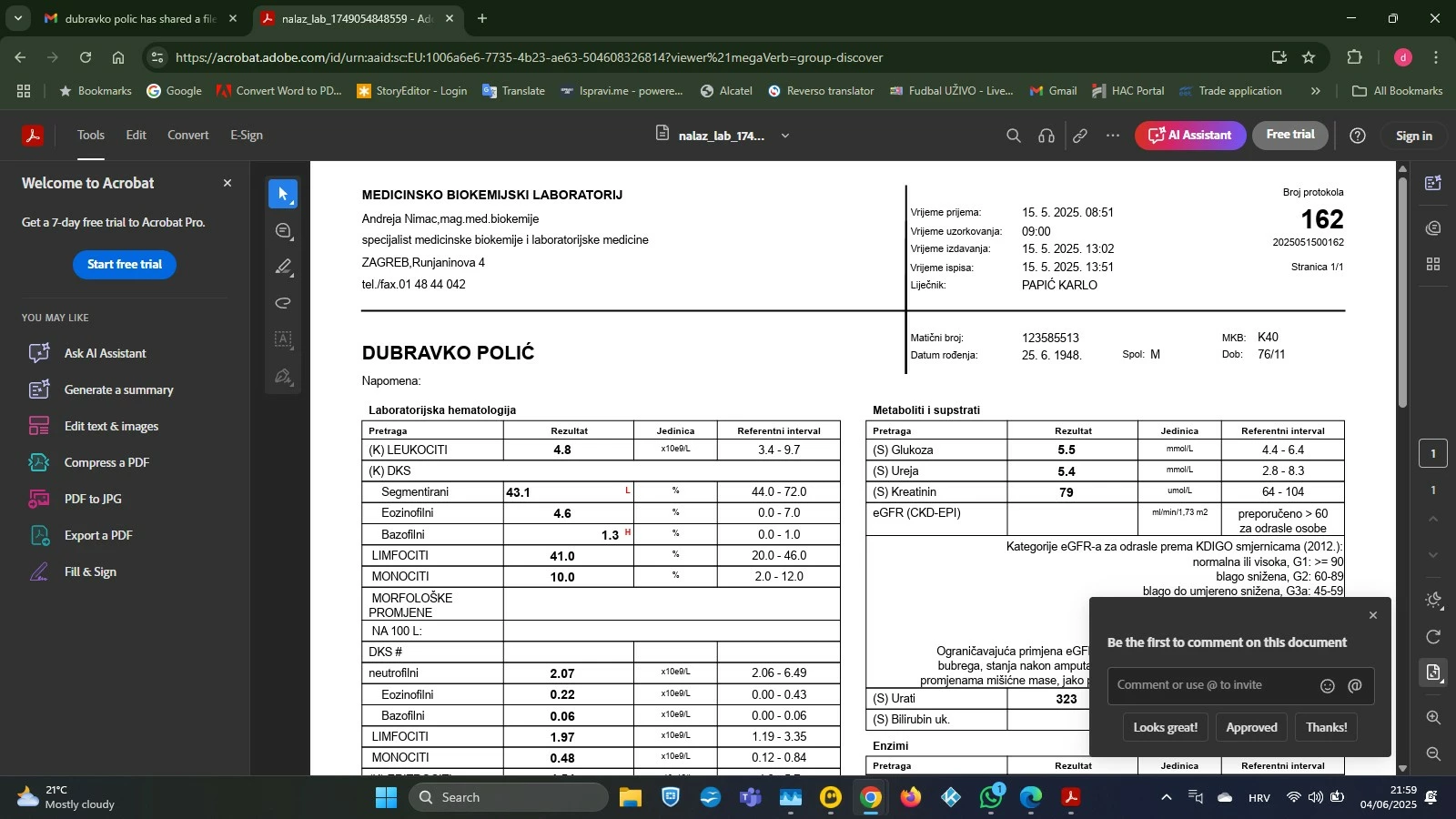1456x819 pixels.
Task: Open the Windows Start menu
Action: 386,798
